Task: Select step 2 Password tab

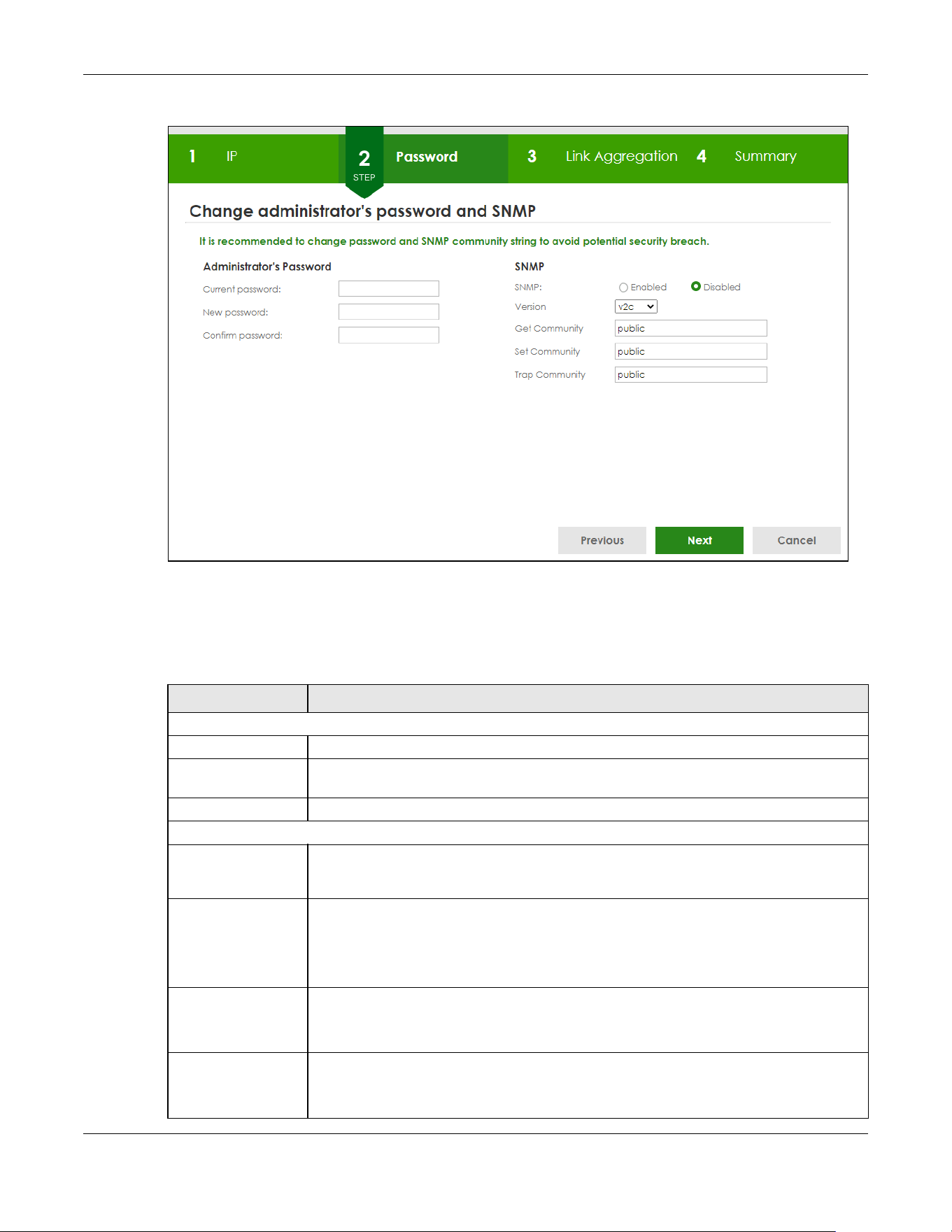Action: pos(423,157)
